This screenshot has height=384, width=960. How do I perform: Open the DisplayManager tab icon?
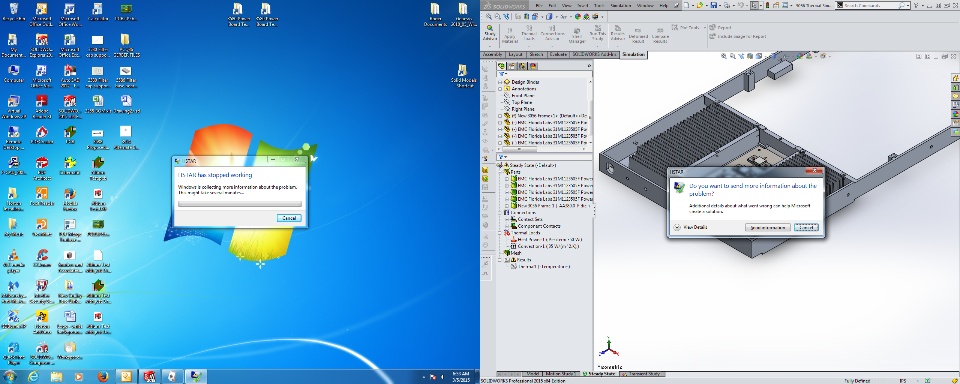(533, 66)
